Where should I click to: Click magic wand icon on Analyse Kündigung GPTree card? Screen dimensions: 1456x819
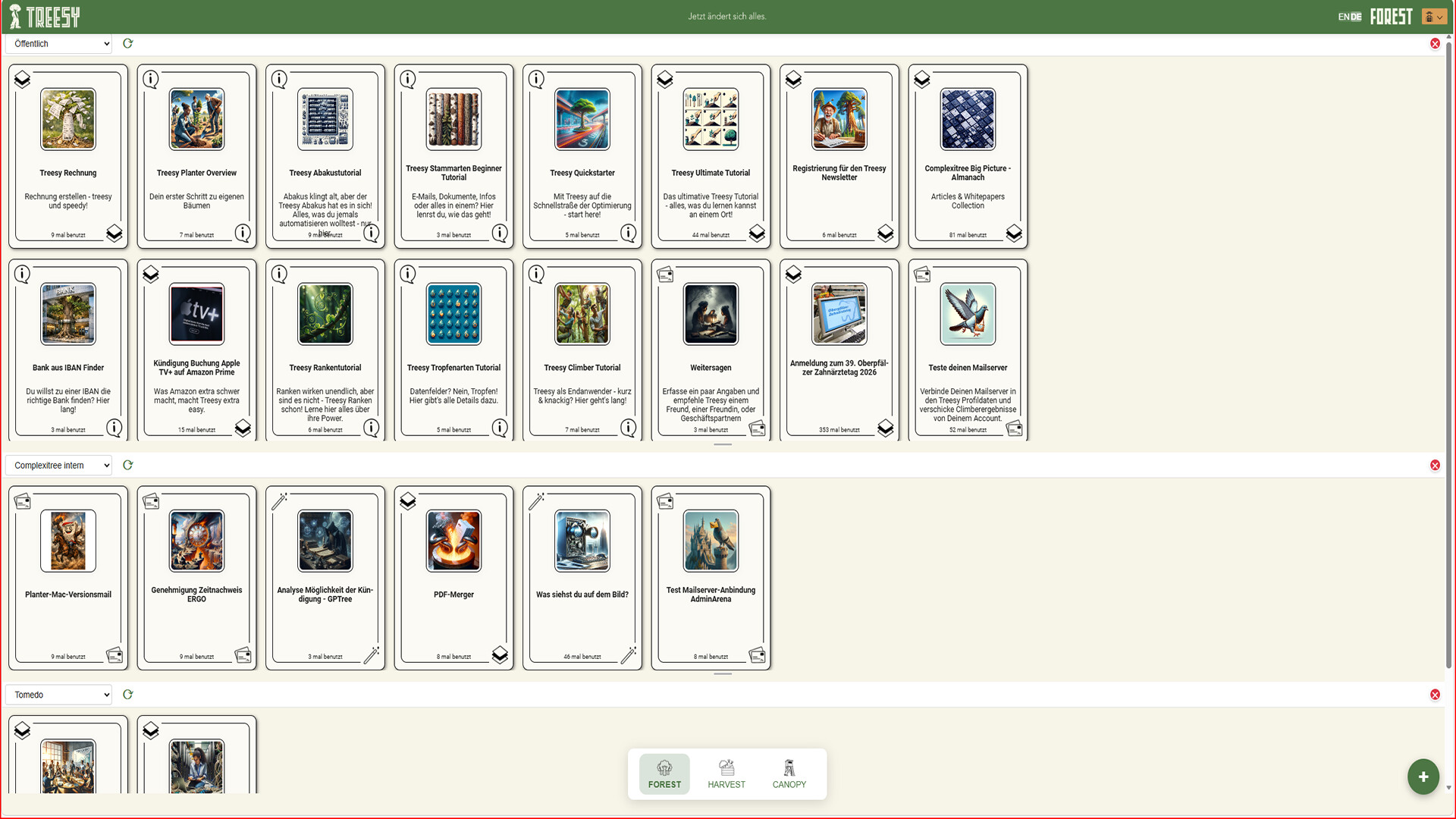tap(279, 500)
